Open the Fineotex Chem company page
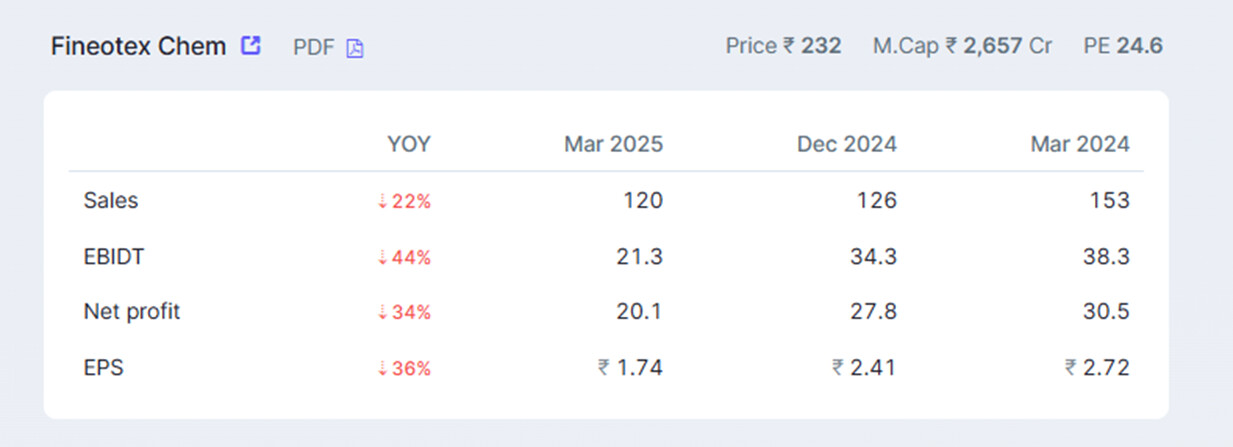The width and height of the screenshot is (1233, 447). coord(138,47)
